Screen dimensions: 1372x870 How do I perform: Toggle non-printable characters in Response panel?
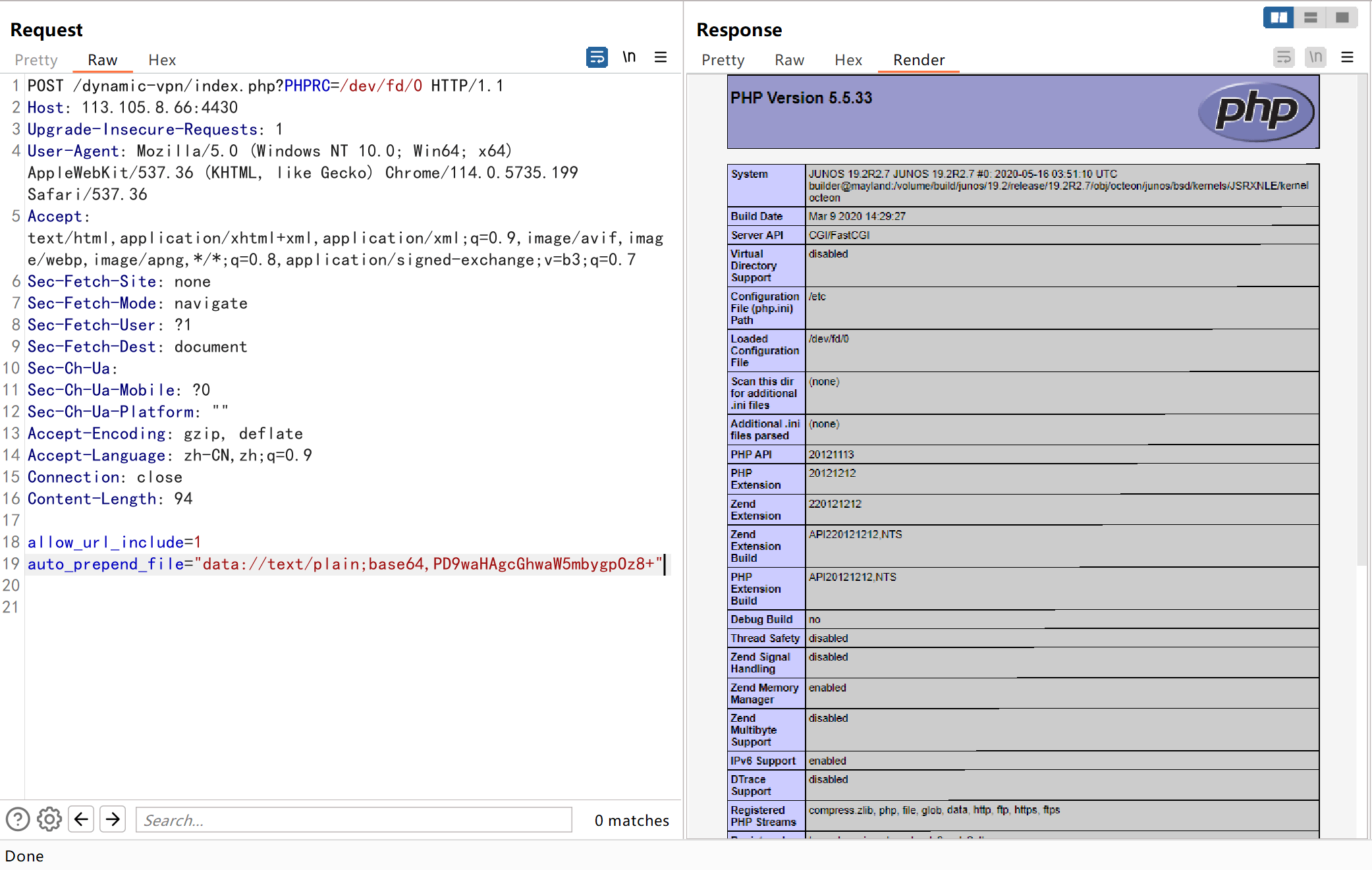click(1315, 58)
